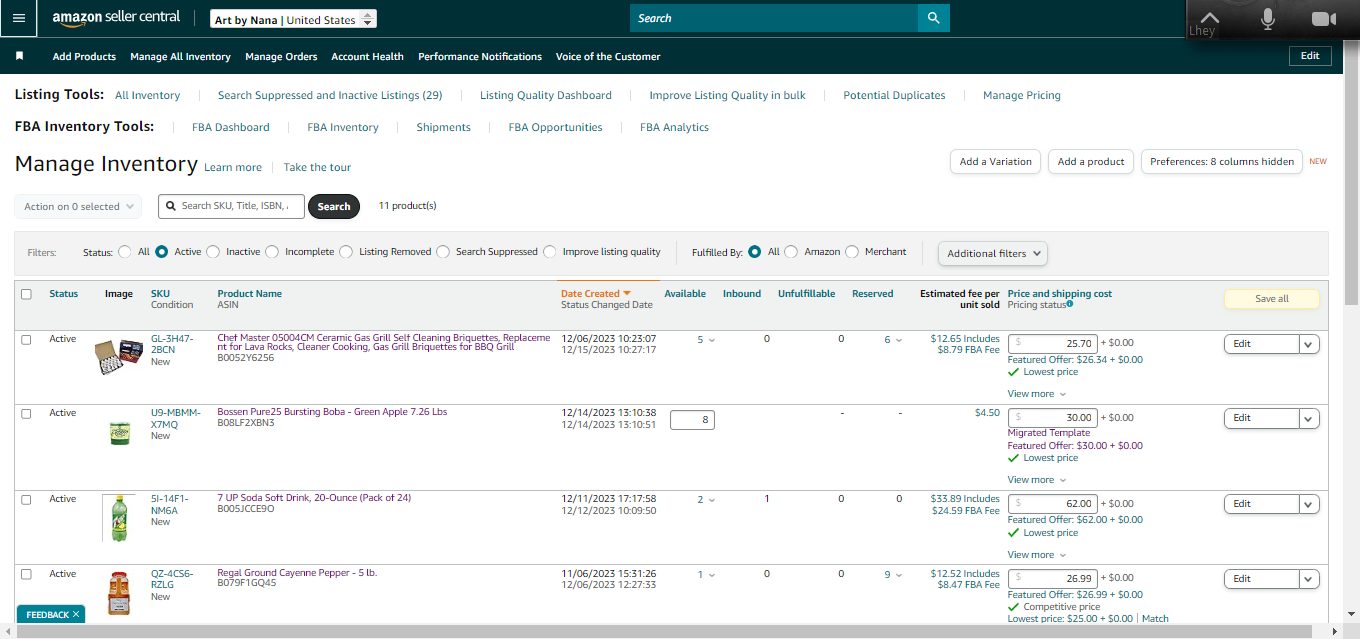
Task: Click the SKU search input field
Action: click(x=232, y=206)
